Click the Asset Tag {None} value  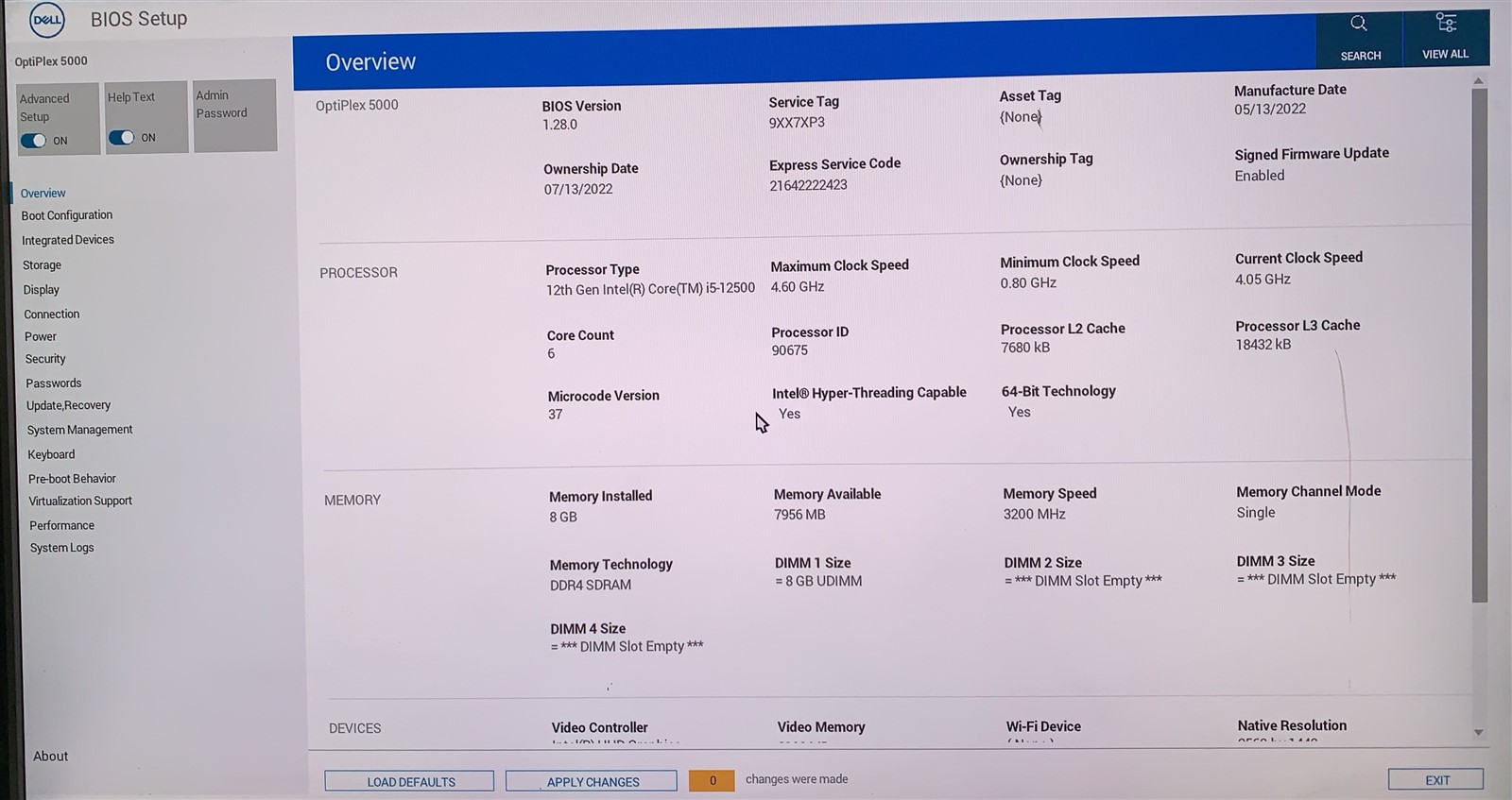coord(1021,117)
